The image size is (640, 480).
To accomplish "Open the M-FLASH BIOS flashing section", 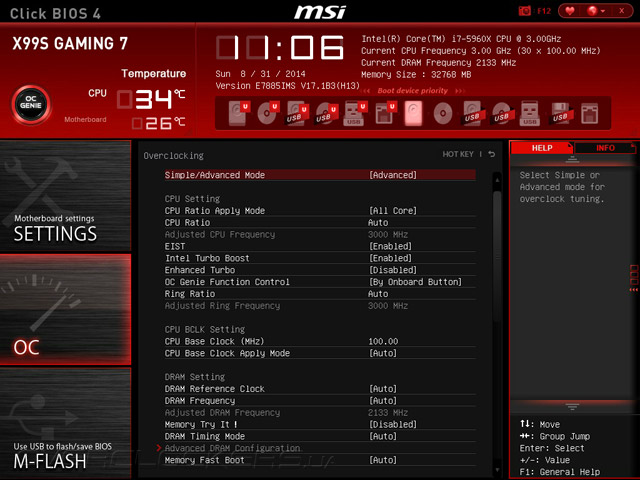I will [x=66, y=423].
